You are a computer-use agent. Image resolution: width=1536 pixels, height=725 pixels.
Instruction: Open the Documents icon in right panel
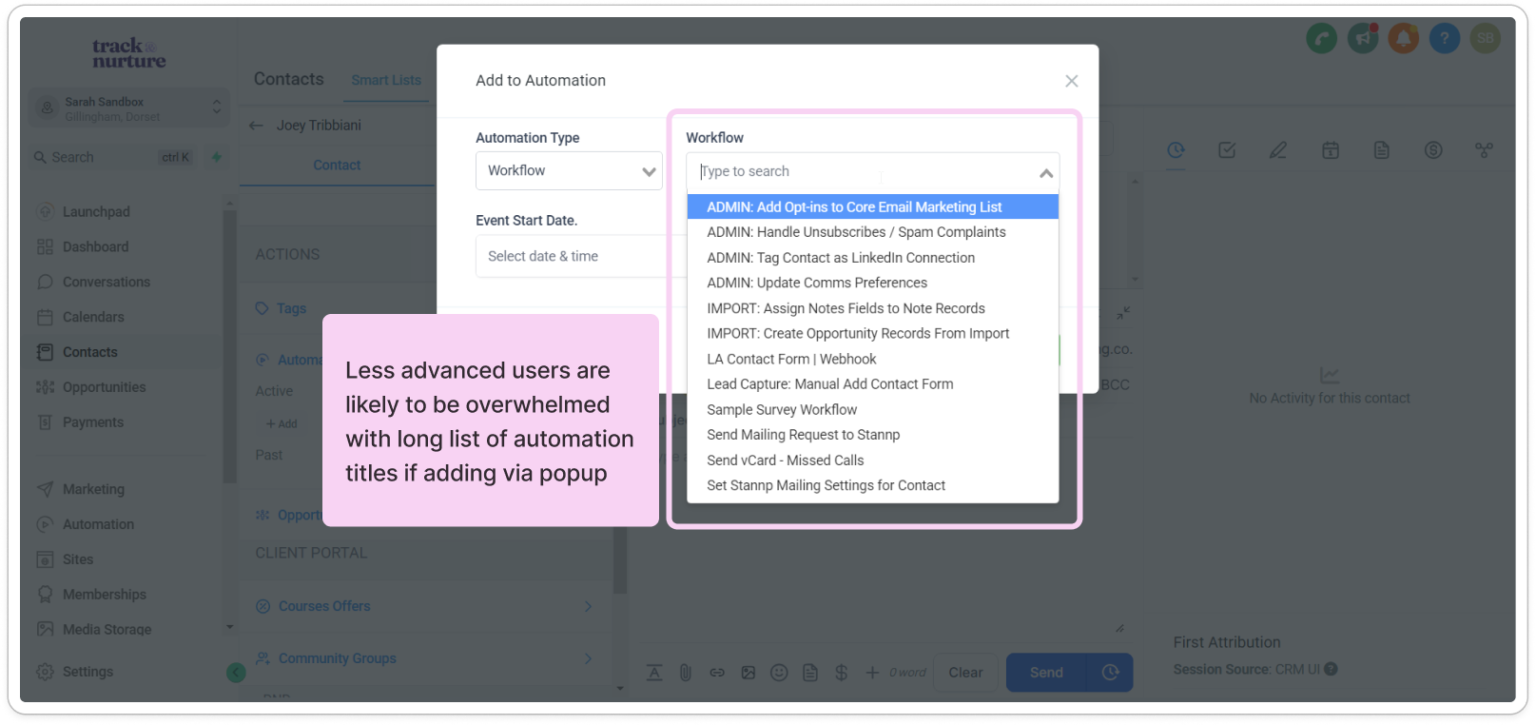[1381, 150]
